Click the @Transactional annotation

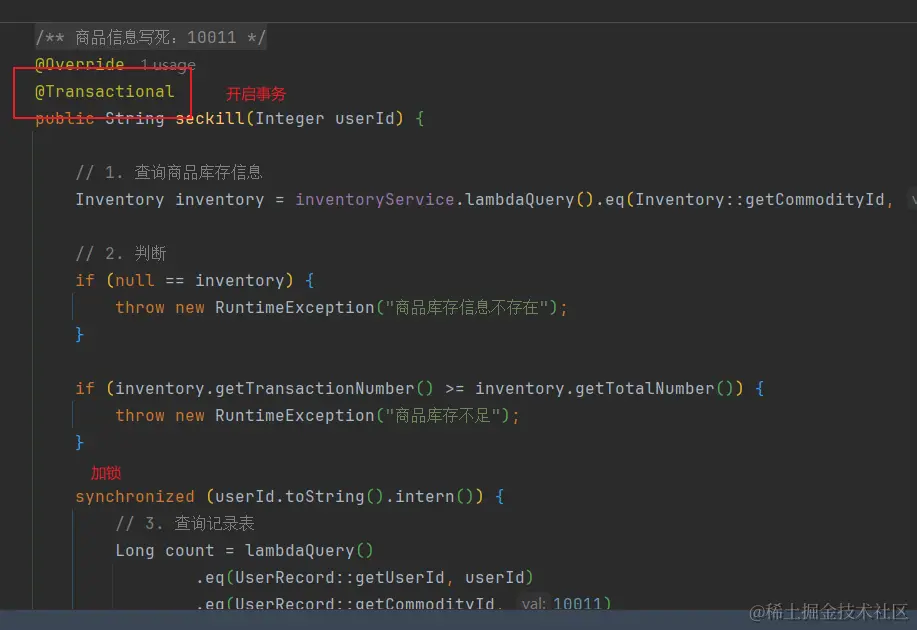(105, 91)
